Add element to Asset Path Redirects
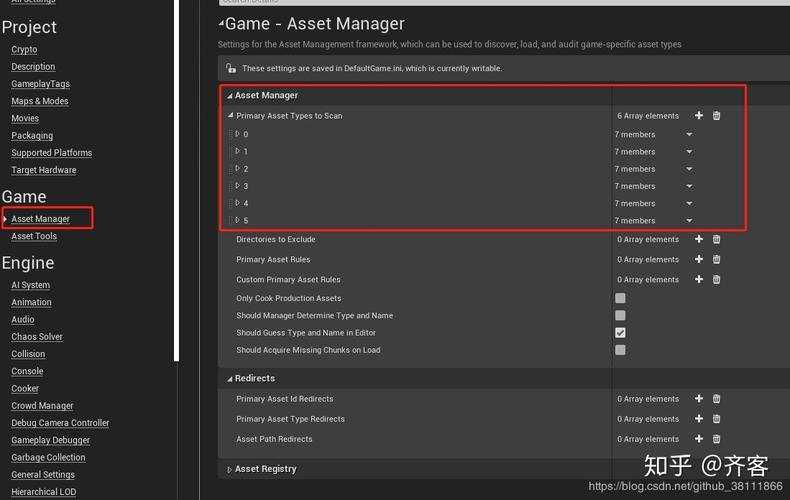Viewport: 790px width, 500px height. pos(699,439)
